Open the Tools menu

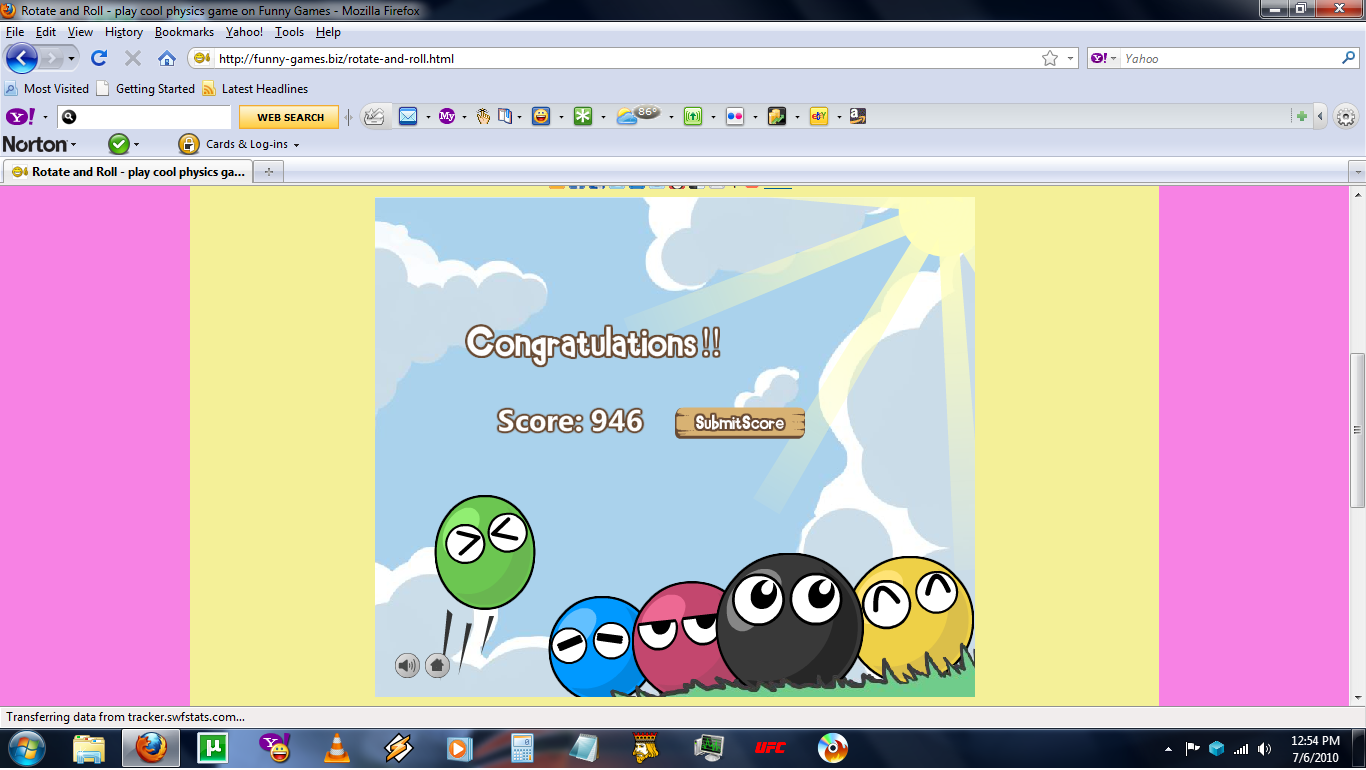[289, 32]
